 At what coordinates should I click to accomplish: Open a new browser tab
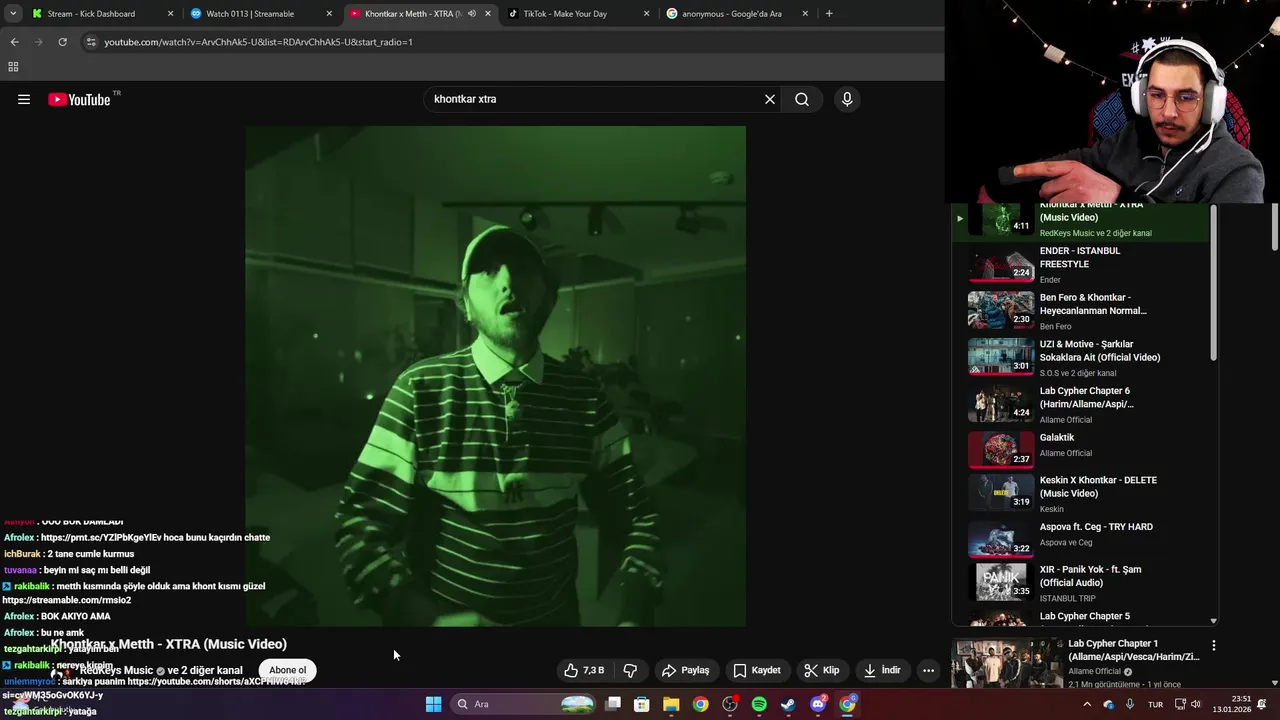click(x=829, y=14)
